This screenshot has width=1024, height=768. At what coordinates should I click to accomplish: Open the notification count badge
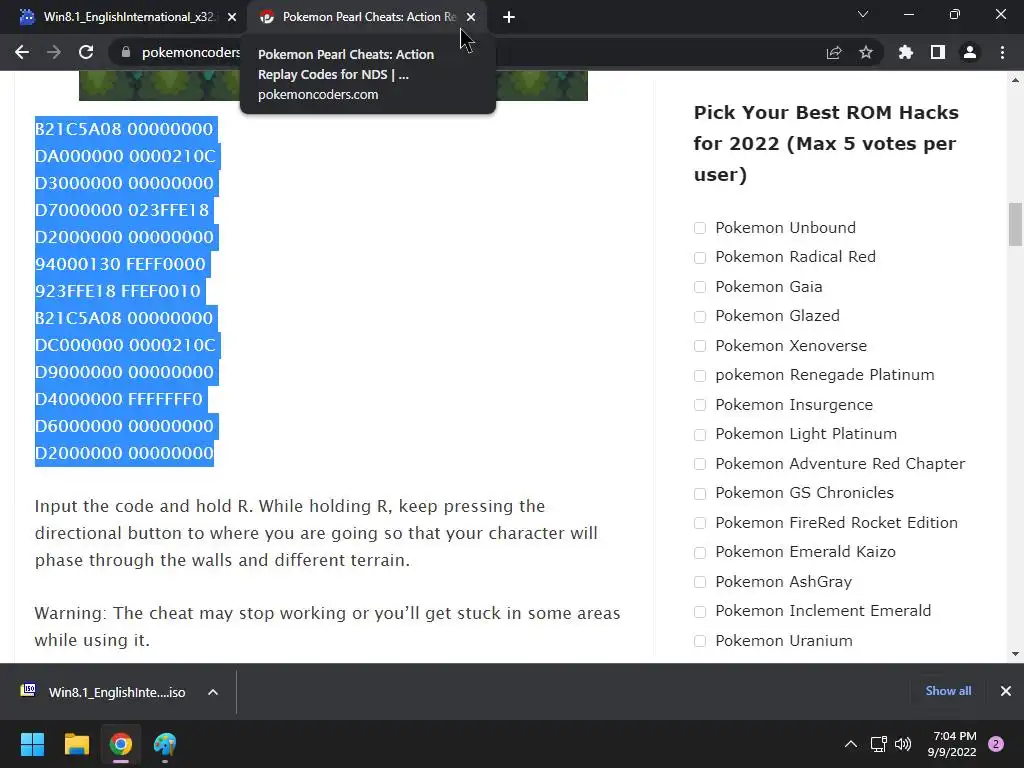996,744
